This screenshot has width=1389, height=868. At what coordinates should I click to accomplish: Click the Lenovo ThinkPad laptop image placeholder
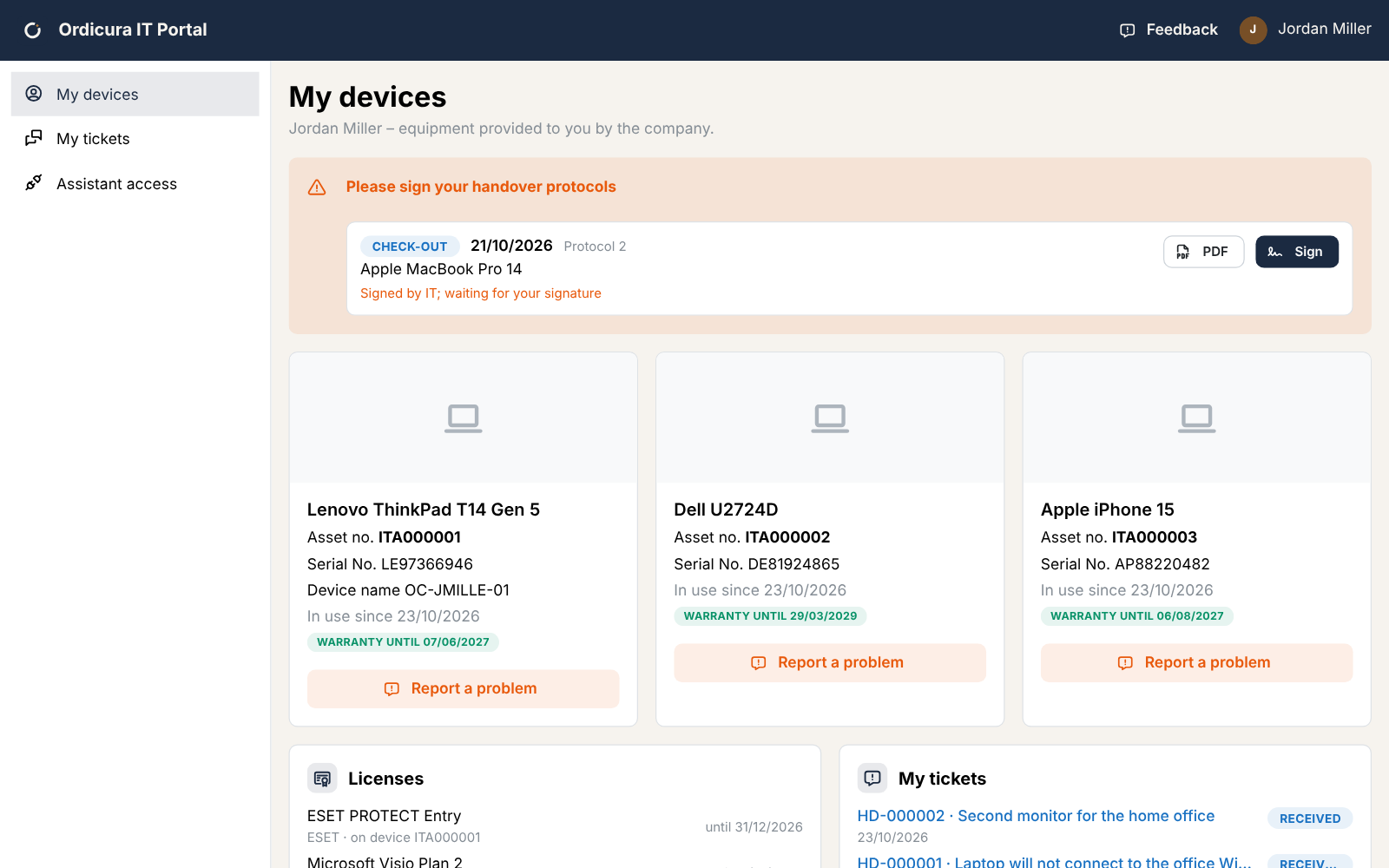(x=464, y=418)
